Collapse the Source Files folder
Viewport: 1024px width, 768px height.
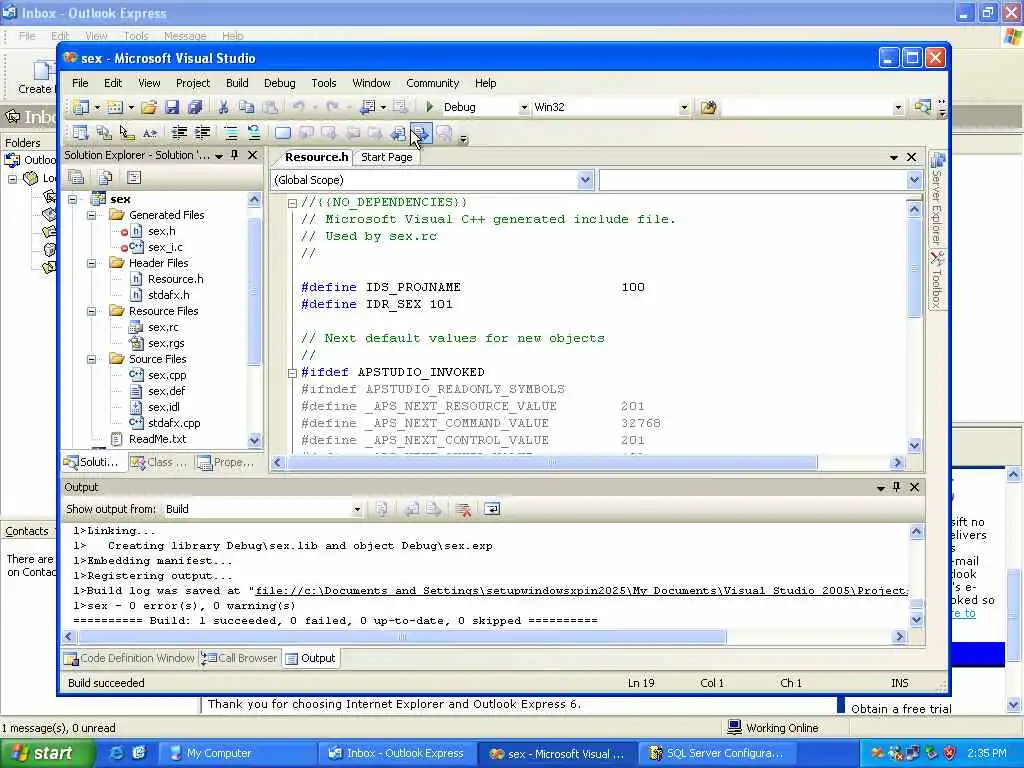tap(92, 359)
